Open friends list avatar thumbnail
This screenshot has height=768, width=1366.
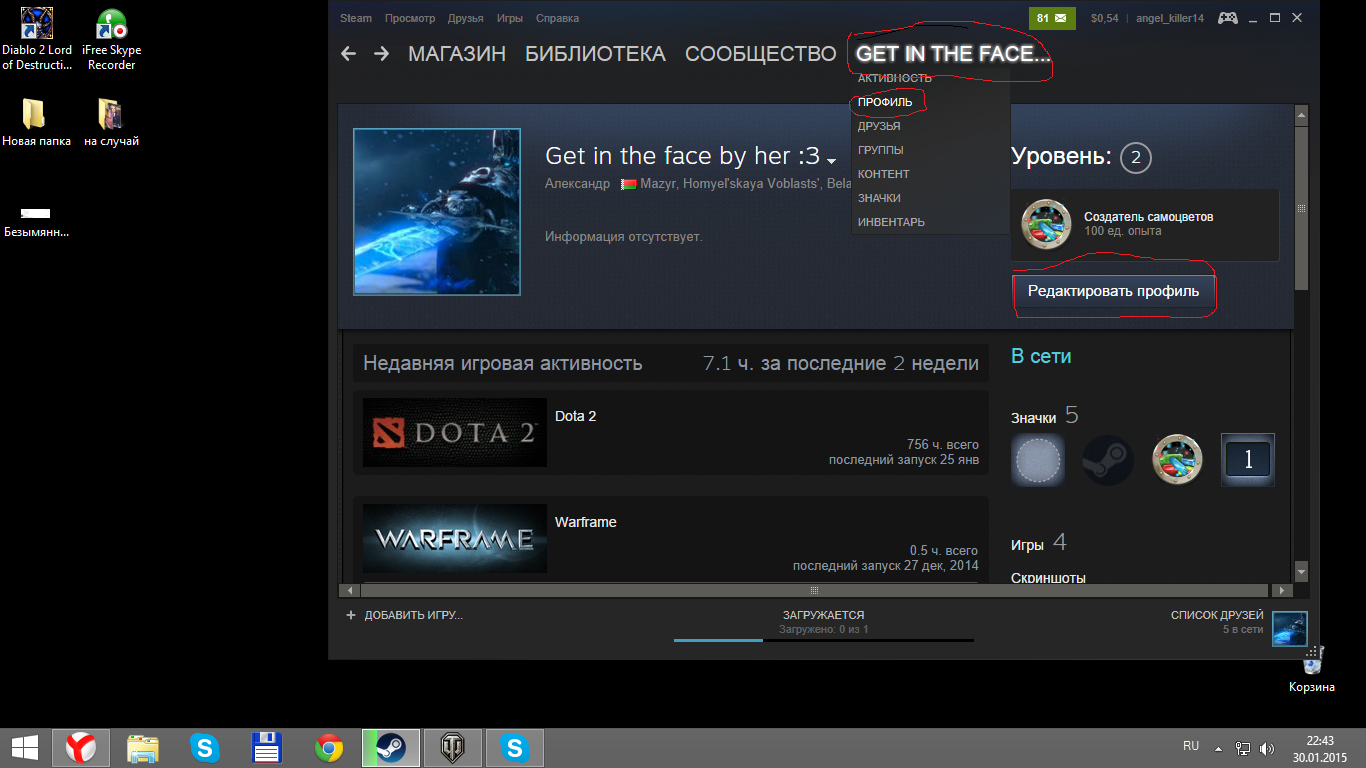point(1290,629)
